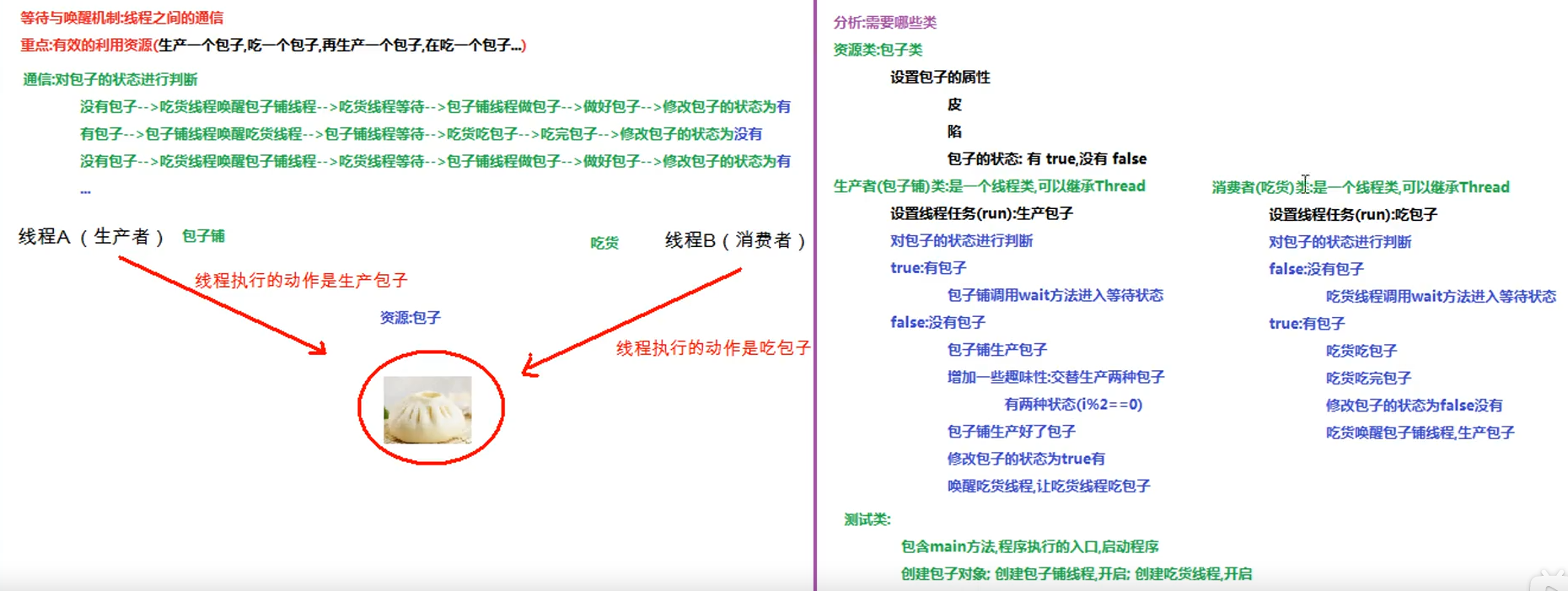Click the green label "吃货" beside 线程B
This screenshot has height=591, width=1568.
click(x=604, y=243)
